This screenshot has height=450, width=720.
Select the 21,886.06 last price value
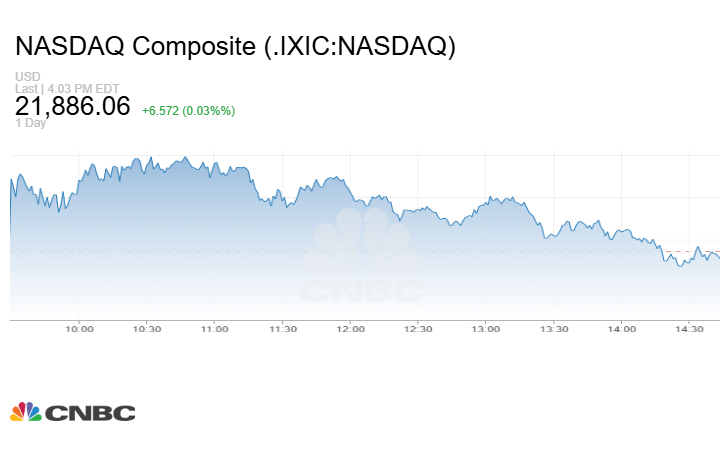[x=73, y=106]
